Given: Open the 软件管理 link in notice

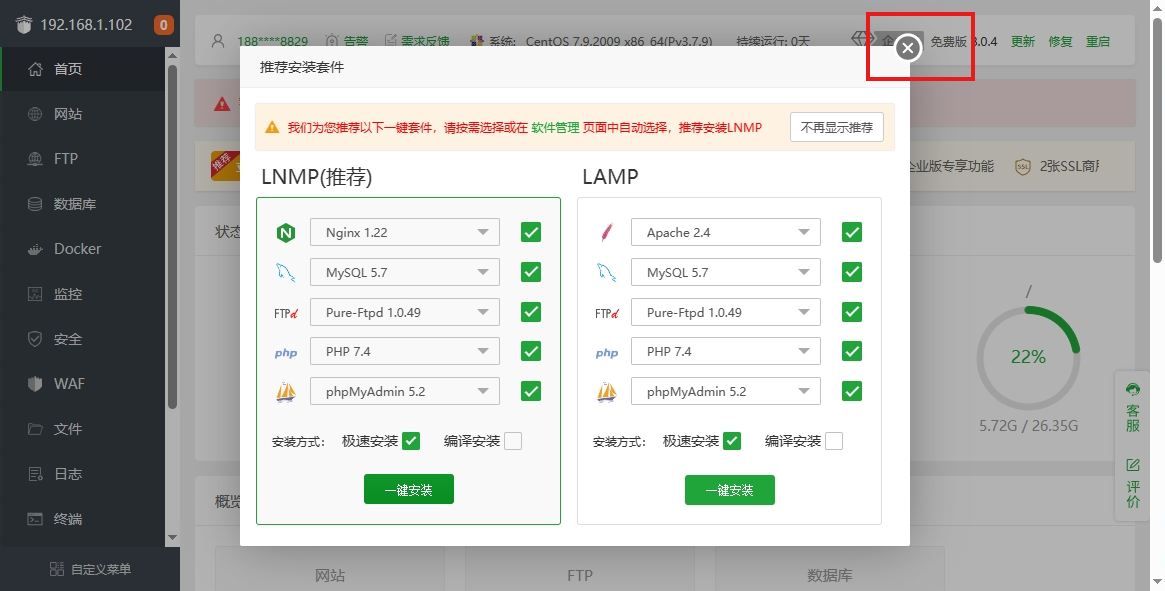Looking at the screenshot, I should pyautogui.click(x=555, y=127).
